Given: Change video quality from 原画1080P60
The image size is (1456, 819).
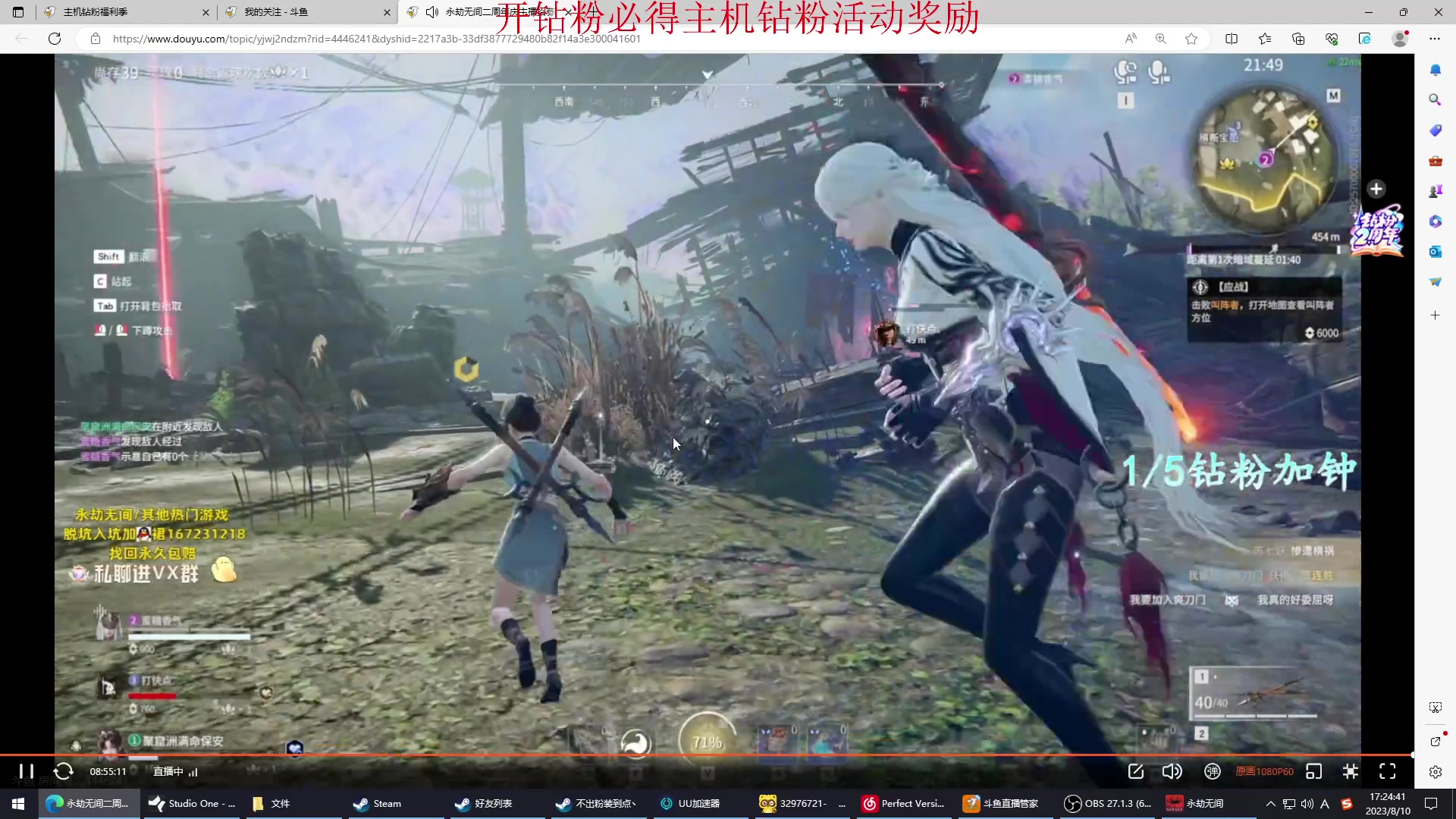Looking at the screenshot, I should [x=1265, y=771].
